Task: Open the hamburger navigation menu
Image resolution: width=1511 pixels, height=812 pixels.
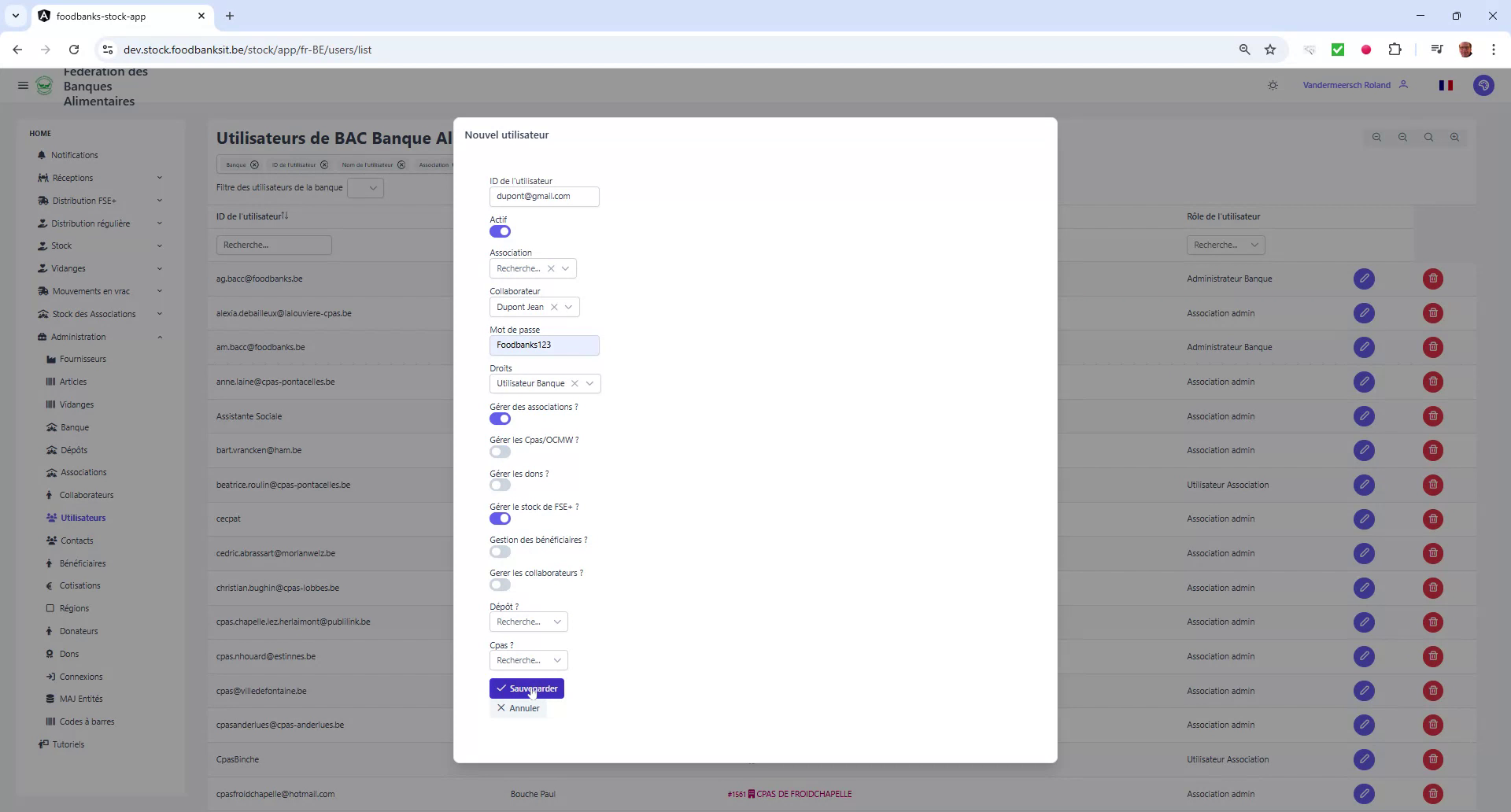Action: pos(23,85)
